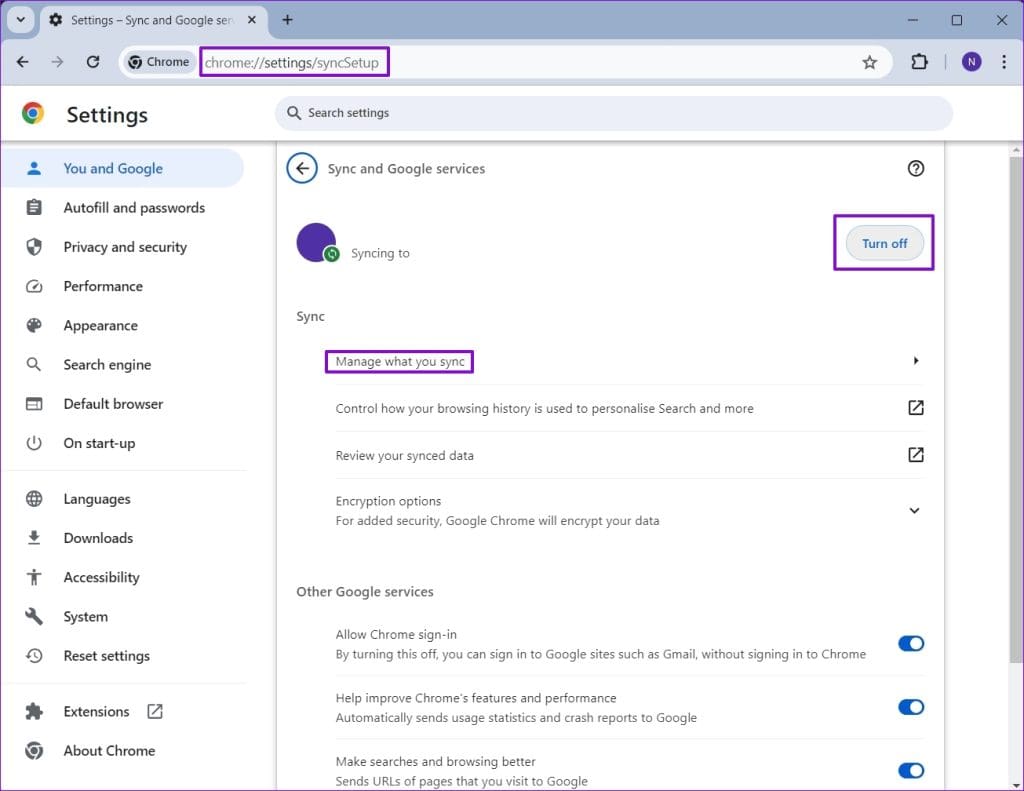This screenshot has width=1024, height=791.
Task: Click the Turn off sync button
Action: tap(884, 243)
